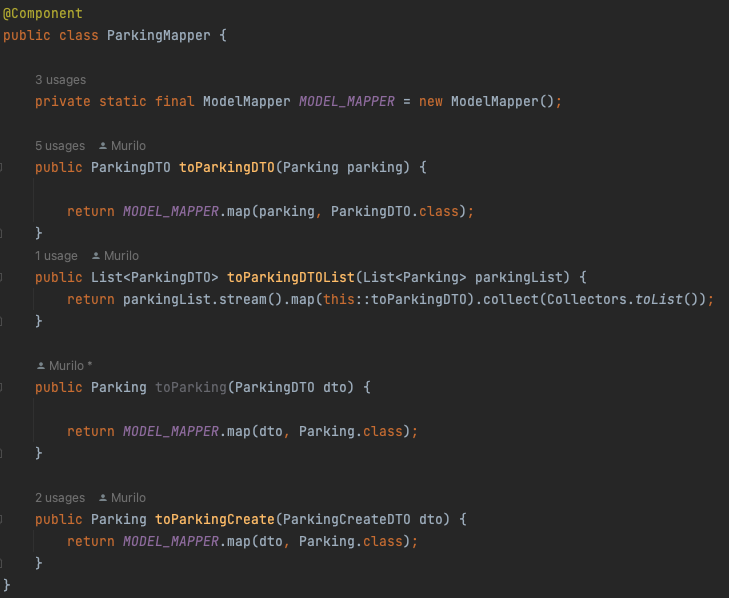The width and height of the screenshot is (729, 598).
Task: Open the "1 usage" hint for toParkingDTOList
Action: click(56, 256)
